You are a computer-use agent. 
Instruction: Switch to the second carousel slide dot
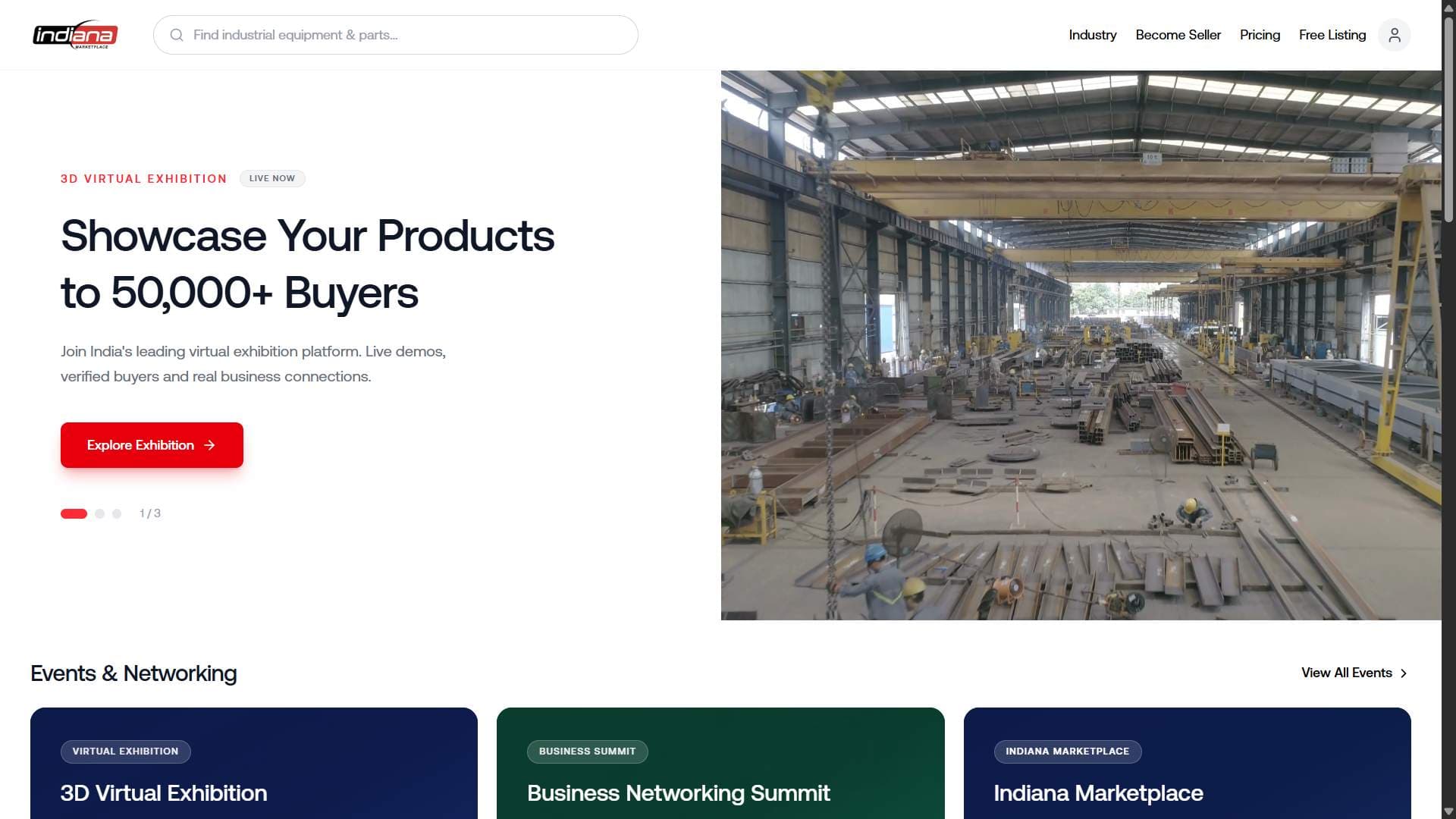99,513
